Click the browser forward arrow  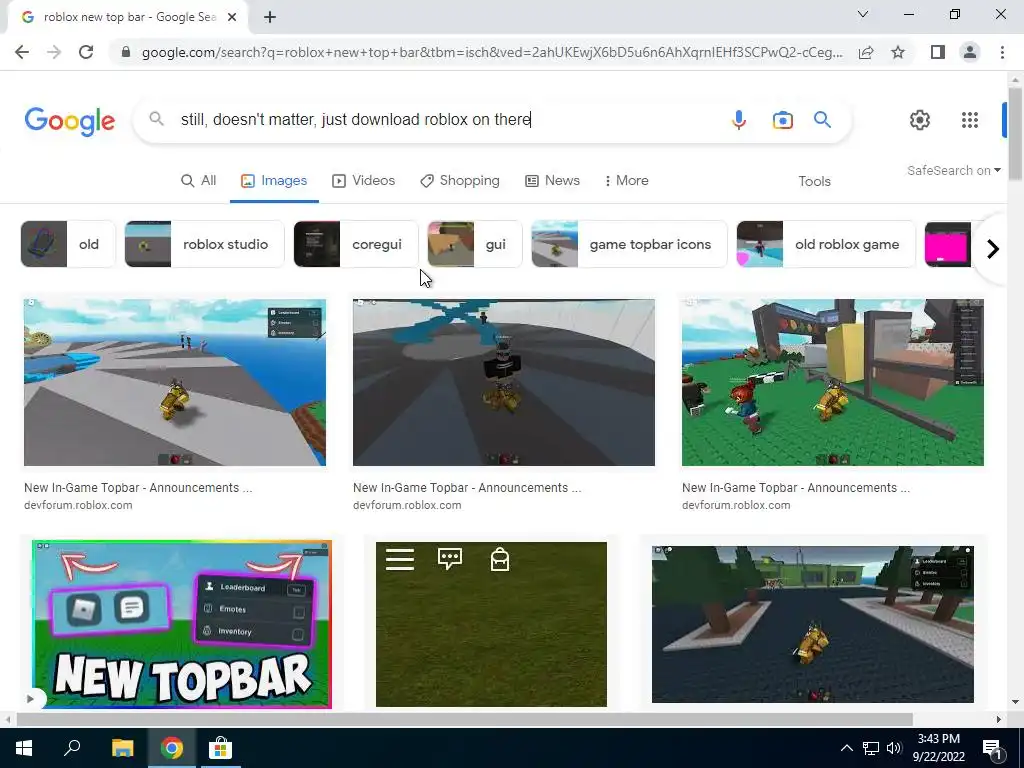[x=54, y=52]
